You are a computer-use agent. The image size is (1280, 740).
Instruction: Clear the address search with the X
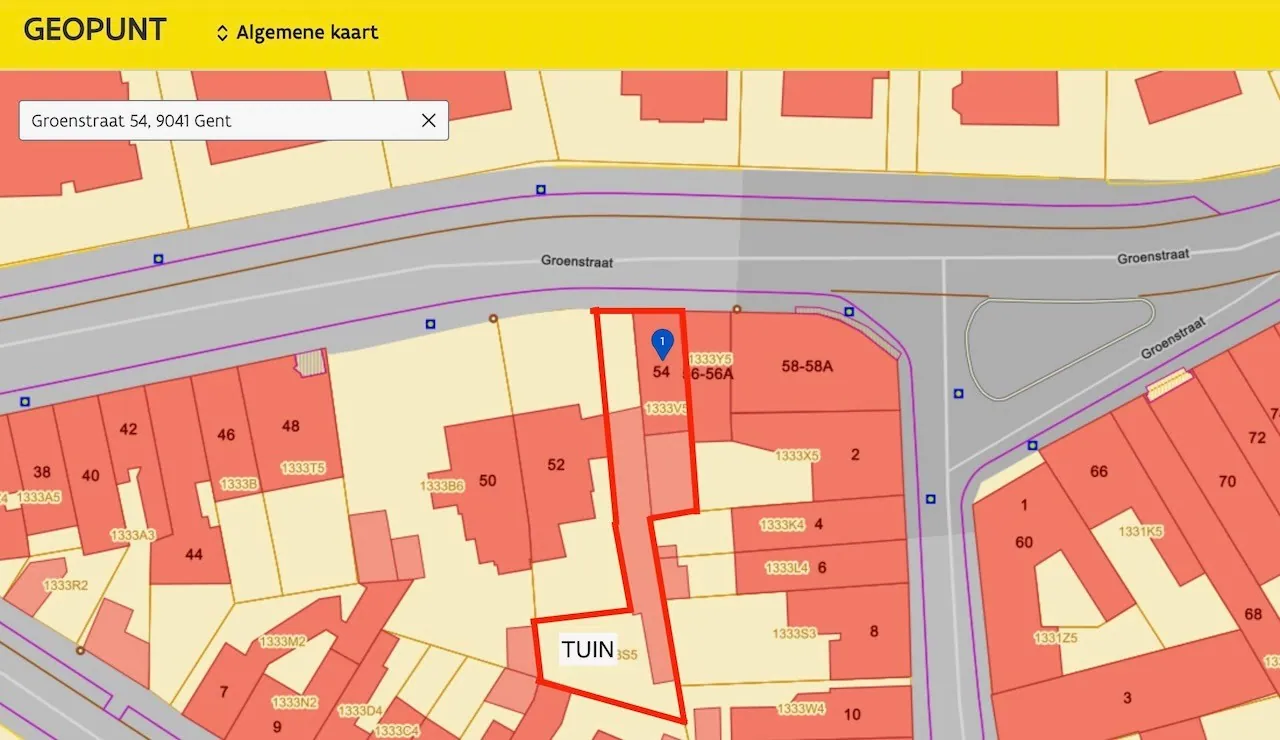(x=428, y=121)
